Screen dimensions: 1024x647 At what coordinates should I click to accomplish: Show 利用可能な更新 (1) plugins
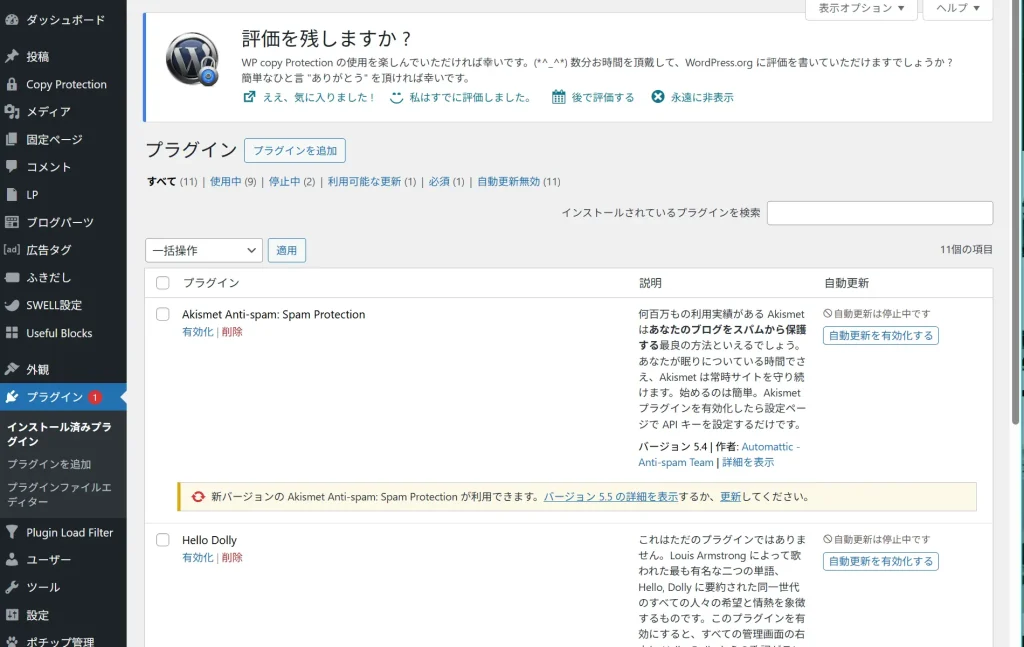point(372,181)
